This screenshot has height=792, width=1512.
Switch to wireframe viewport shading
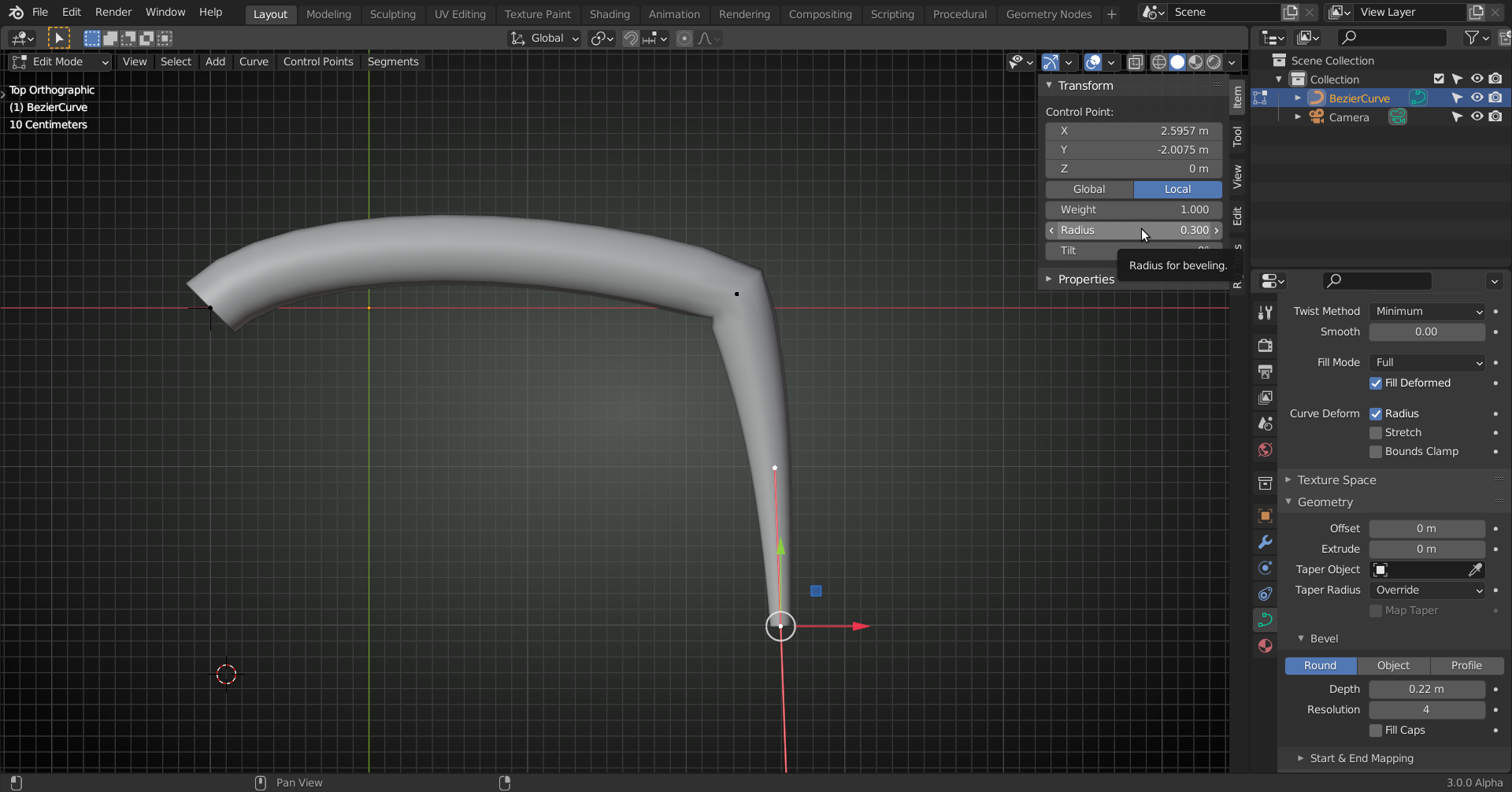click(x=1158, y=62)
